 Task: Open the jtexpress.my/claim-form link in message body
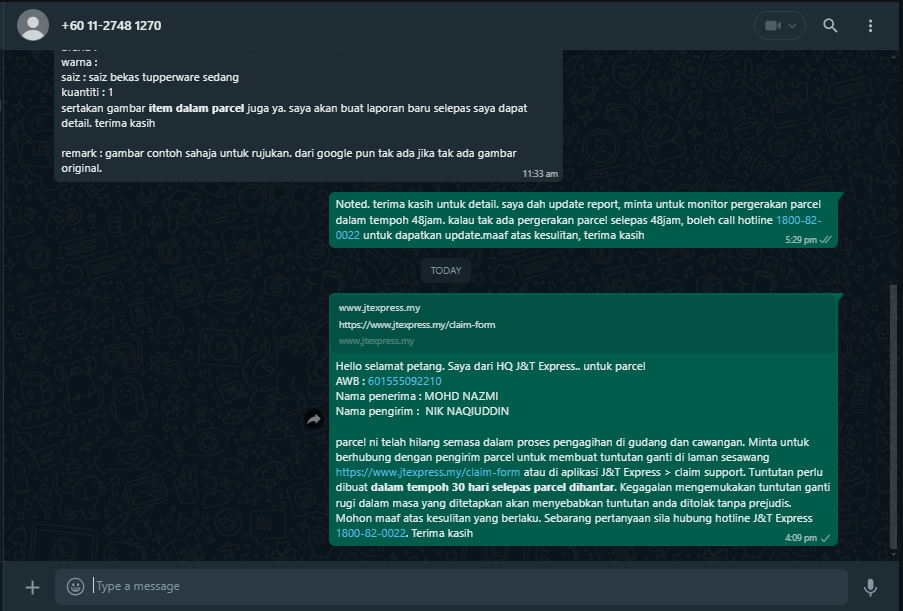coord(427,472)
